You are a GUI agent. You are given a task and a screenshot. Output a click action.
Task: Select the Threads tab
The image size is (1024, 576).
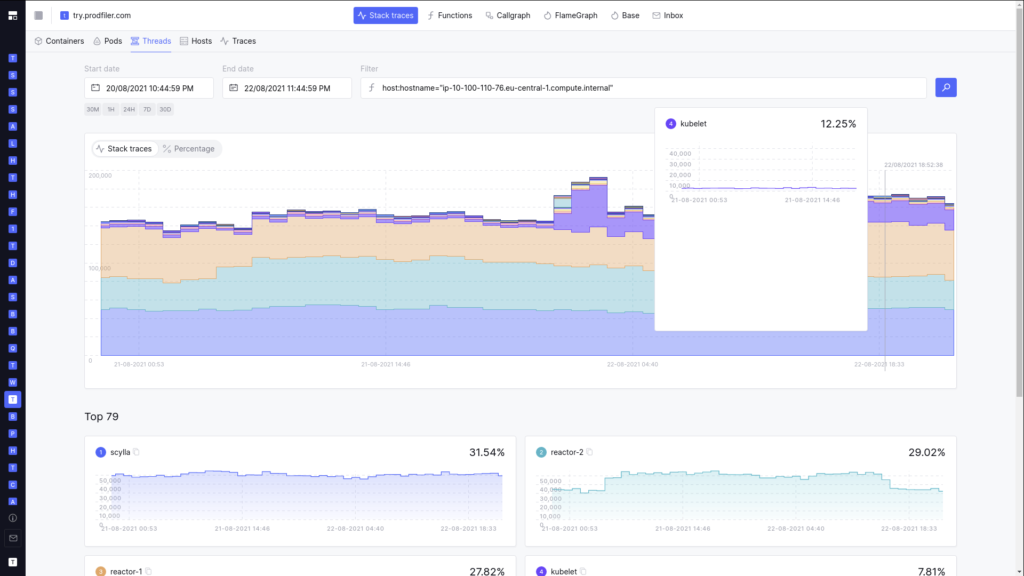coord(150,41)
